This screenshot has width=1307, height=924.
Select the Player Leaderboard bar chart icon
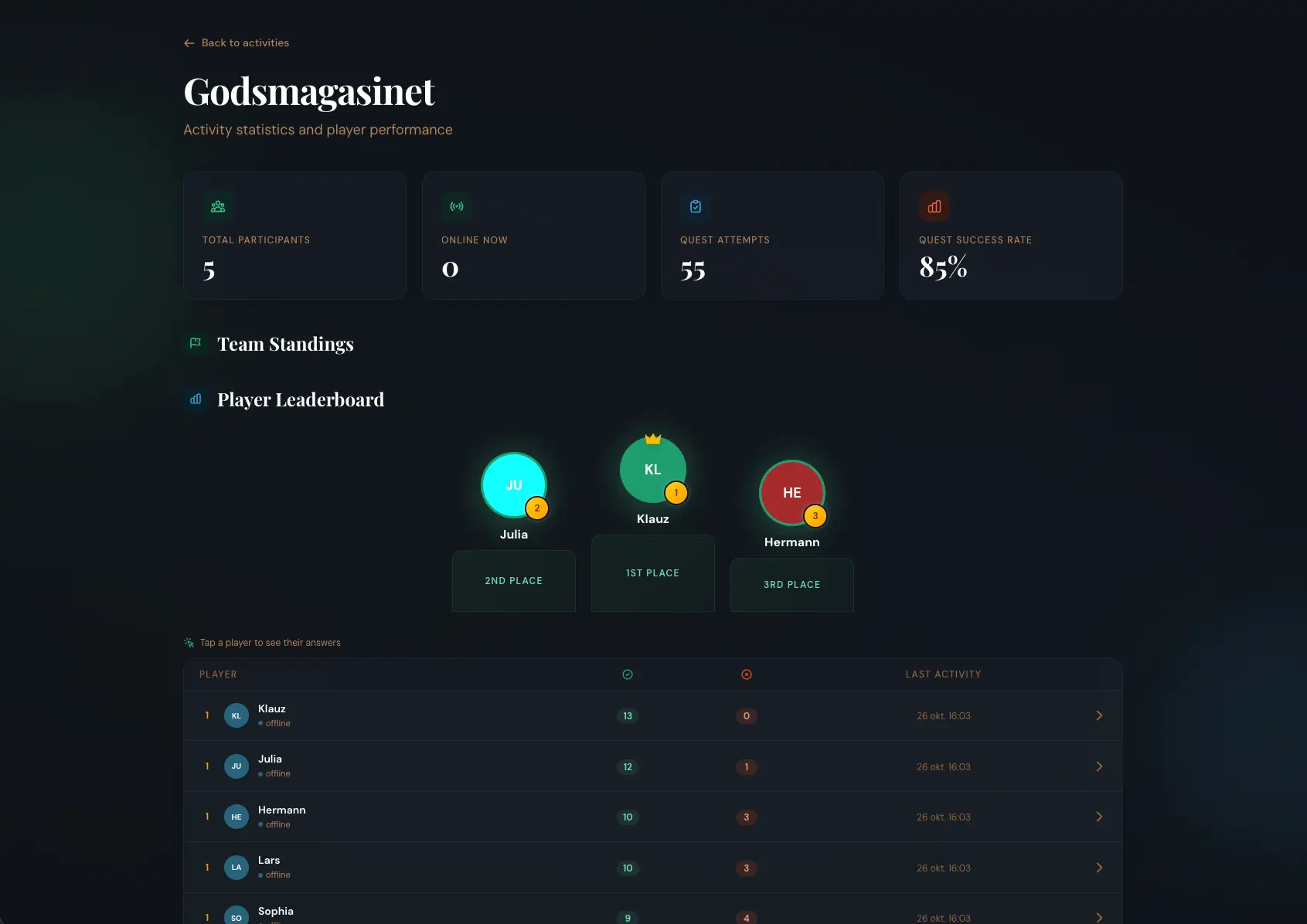(x=195, y=399)
